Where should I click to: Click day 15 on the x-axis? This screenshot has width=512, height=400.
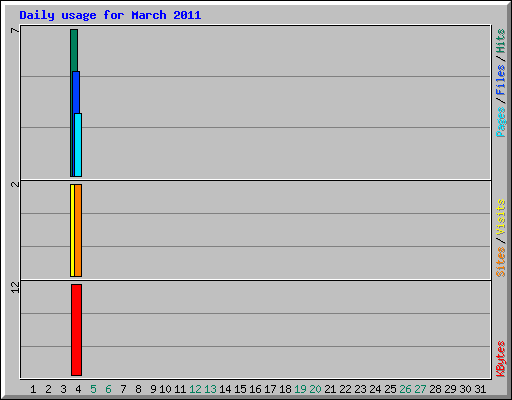coord(240,389)
